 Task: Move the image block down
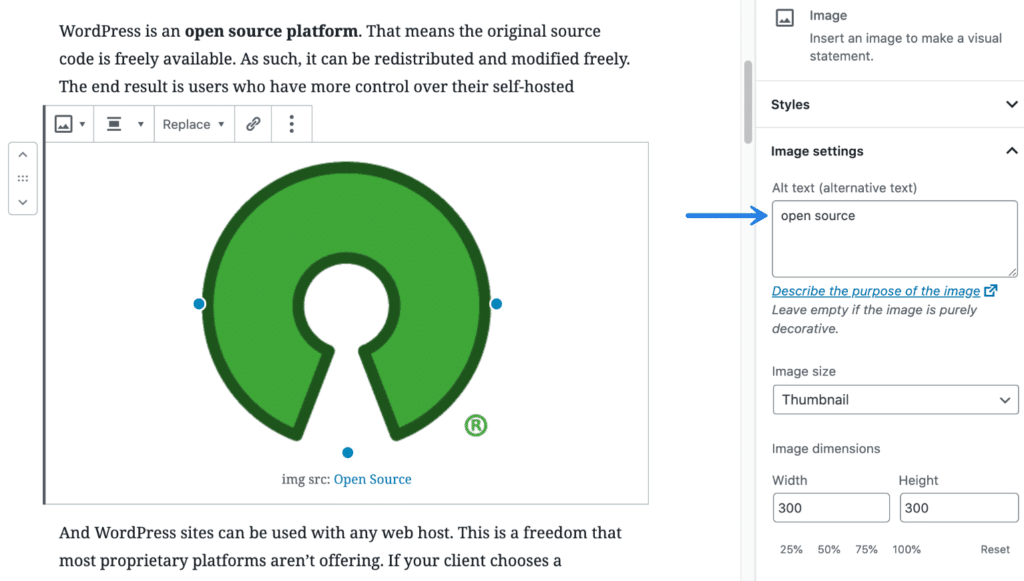pos(23,202)
